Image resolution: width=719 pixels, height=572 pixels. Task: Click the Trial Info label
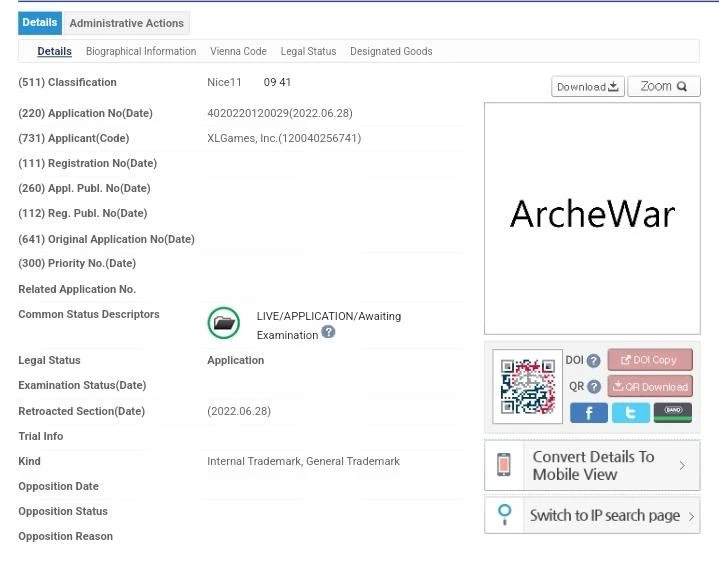click(x=41, y=436)
